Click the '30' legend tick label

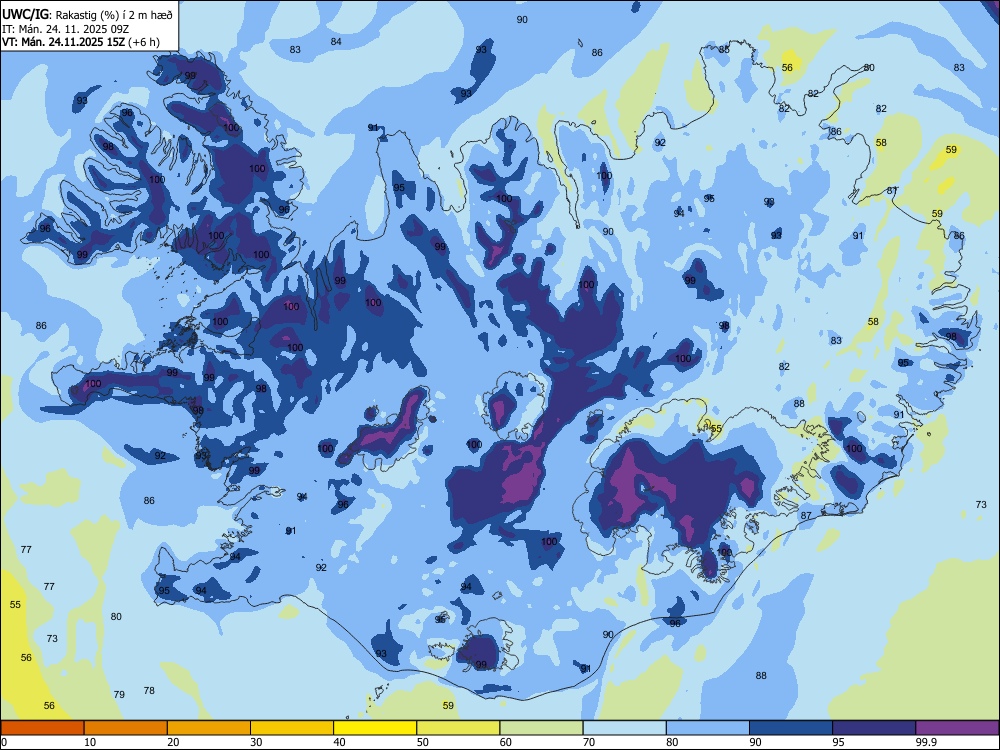256,742
